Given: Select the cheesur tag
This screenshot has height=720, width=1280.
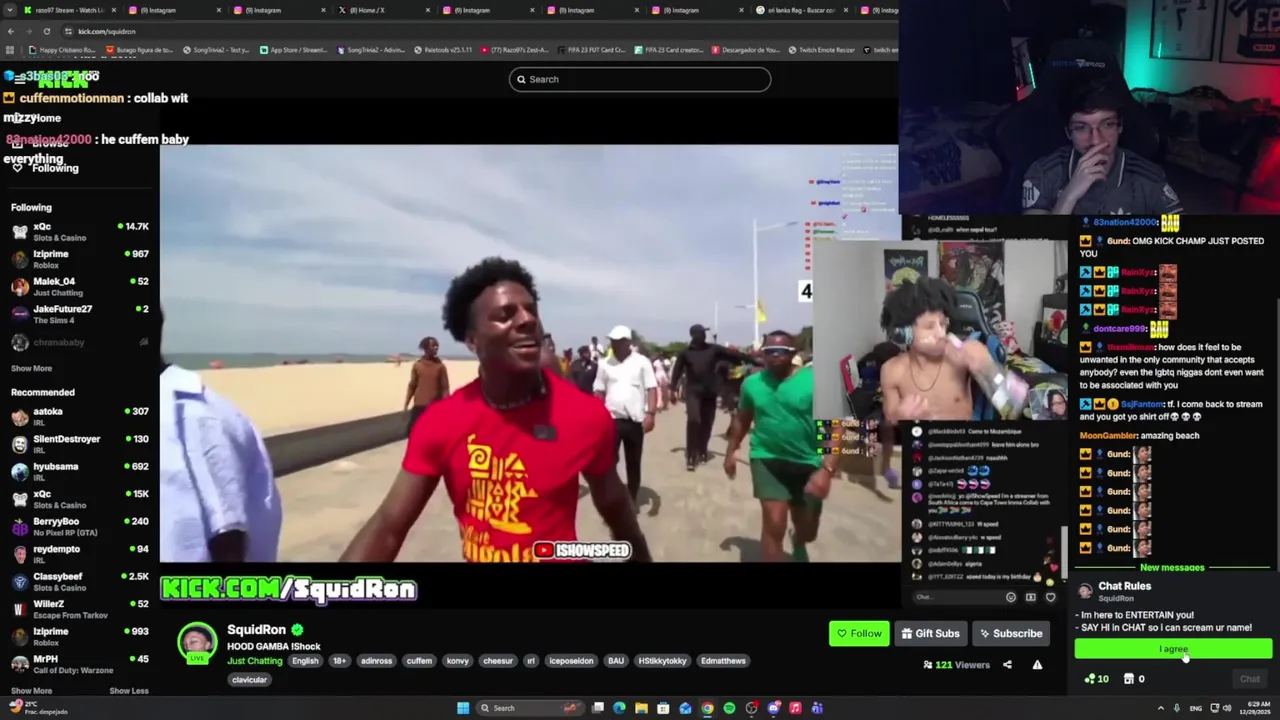Looking at the screenshot, I should point(498,661).
